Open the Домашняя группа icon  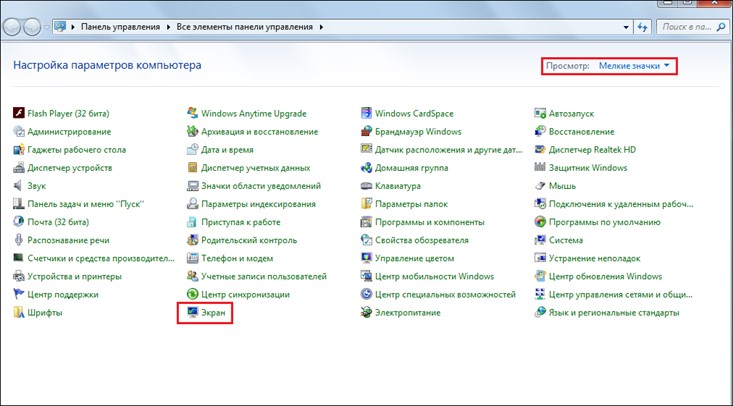click(366, 167)
